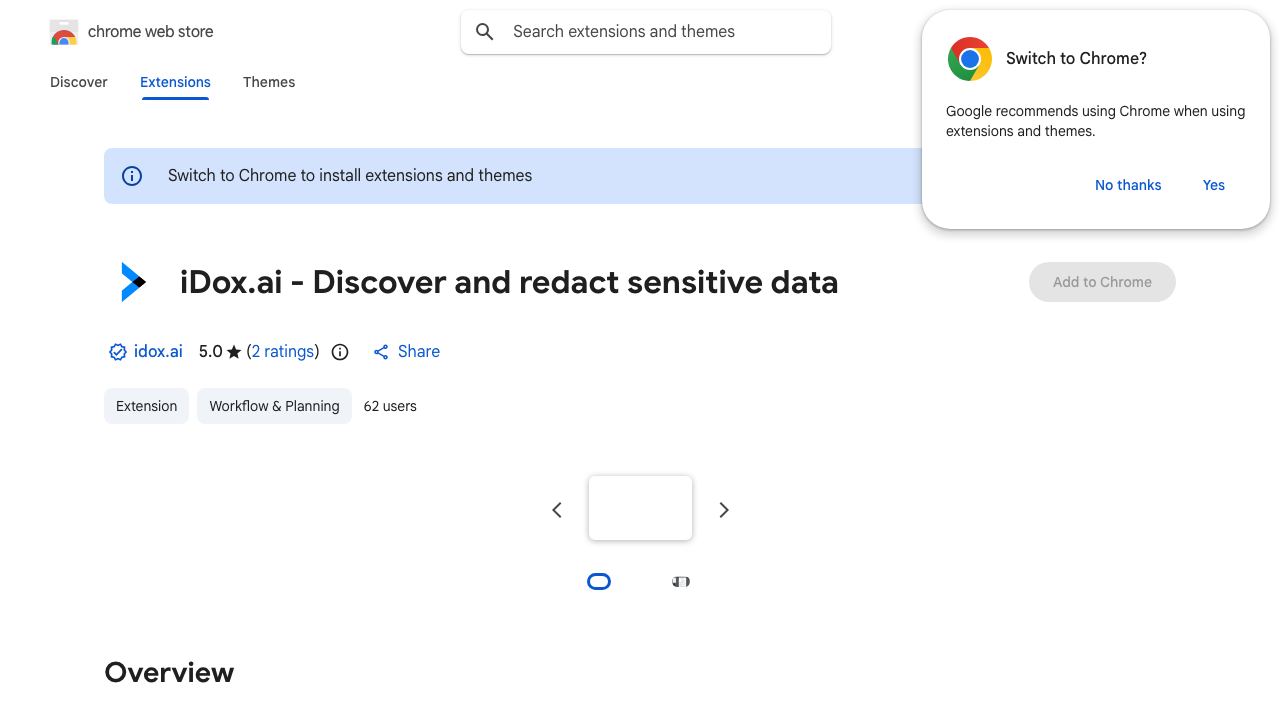Click the Add to Chrome button
Screen dimensions: 1280x720
point(1102,282)
